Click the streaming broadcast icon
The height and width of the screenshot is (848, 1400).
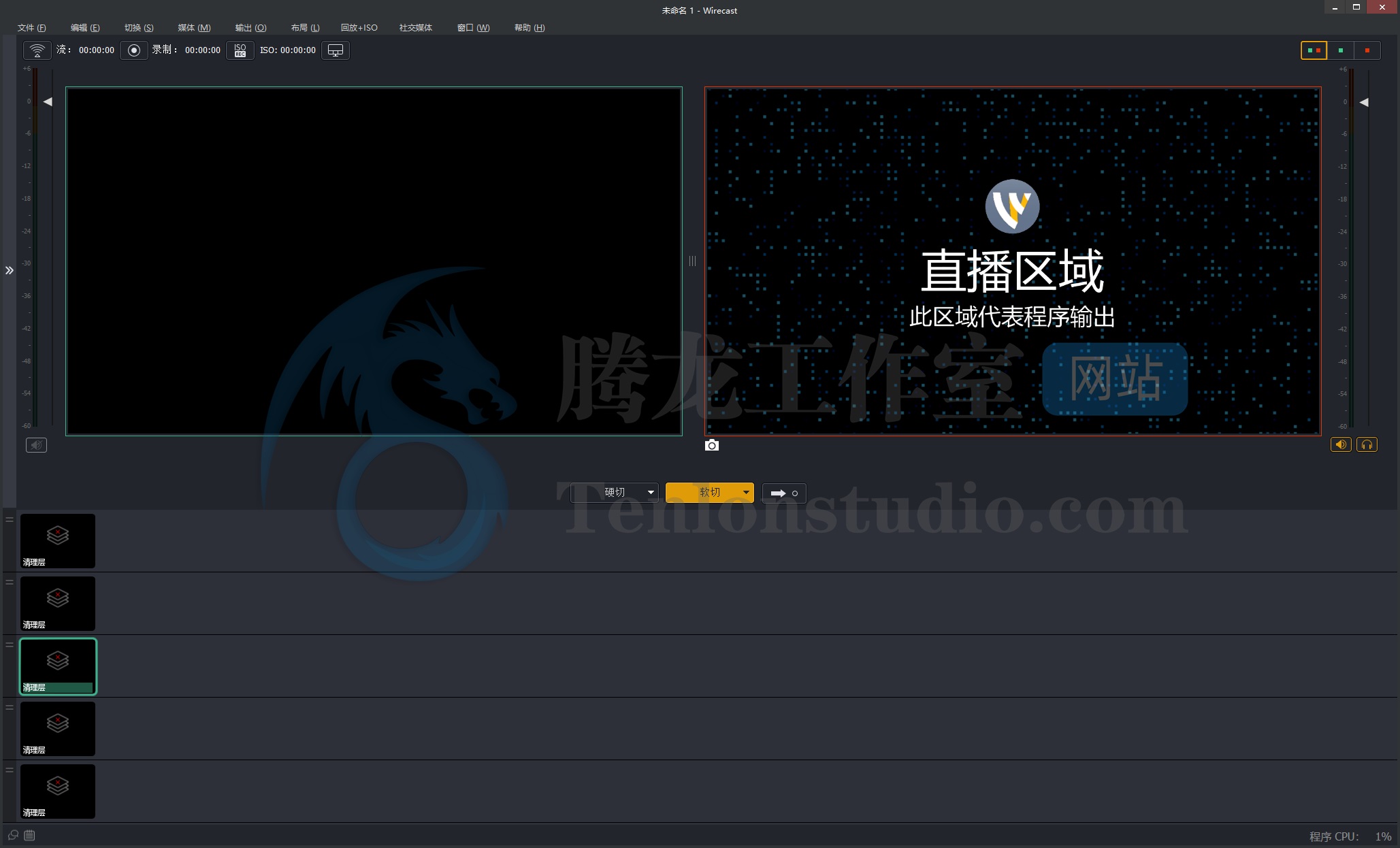coord(37,50)
